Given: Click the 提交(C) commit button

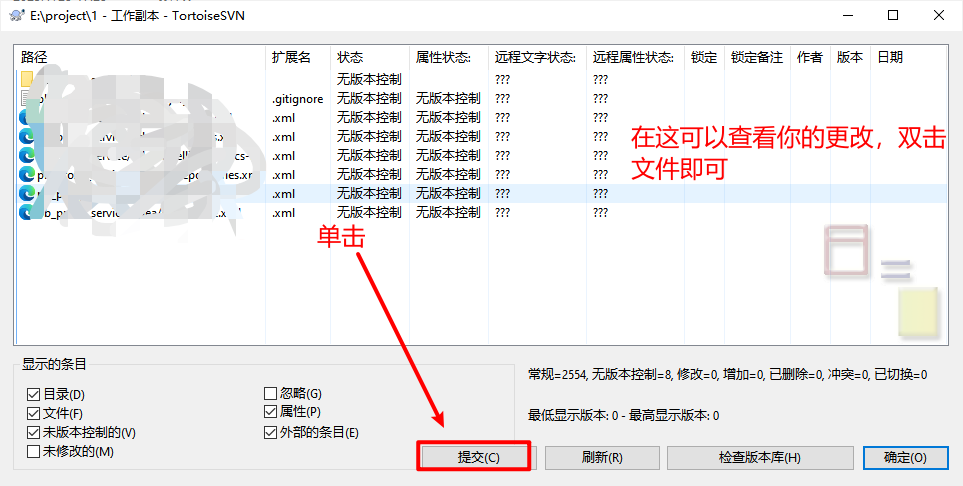Looking at the screenshot, I should (478, 458).
